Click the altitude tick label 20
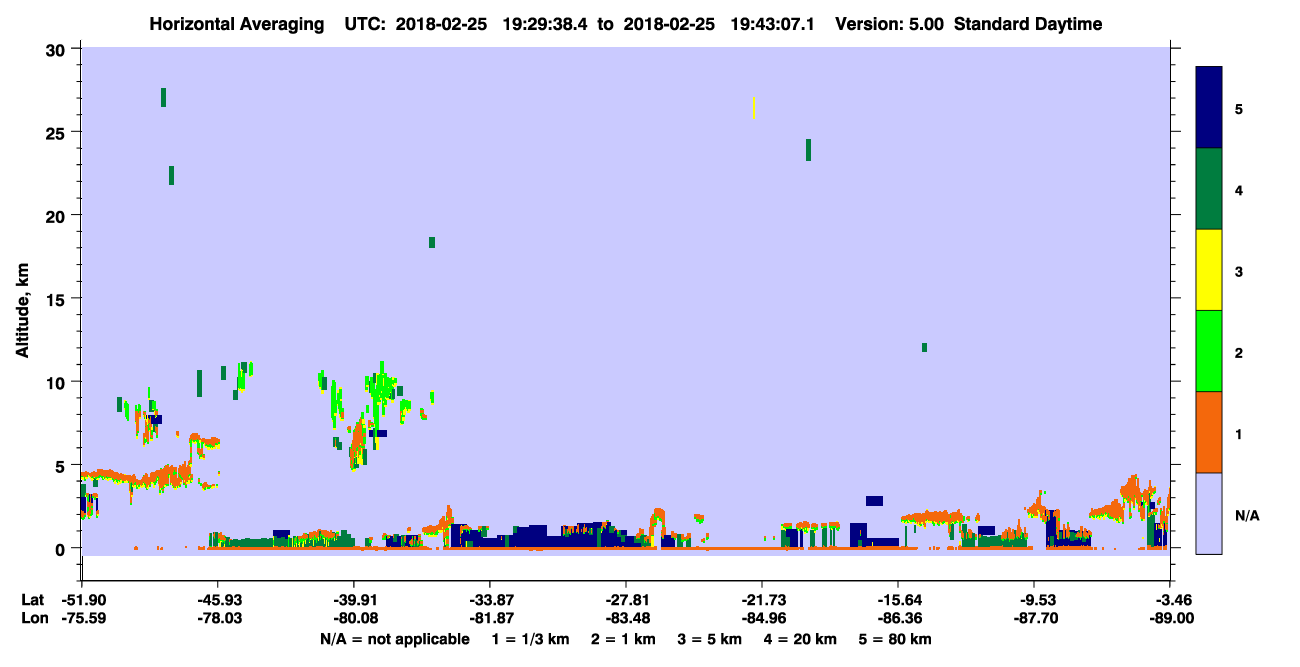Viewport: 1300px width, 667px height. pyautogui.click(x=58, y=216)
